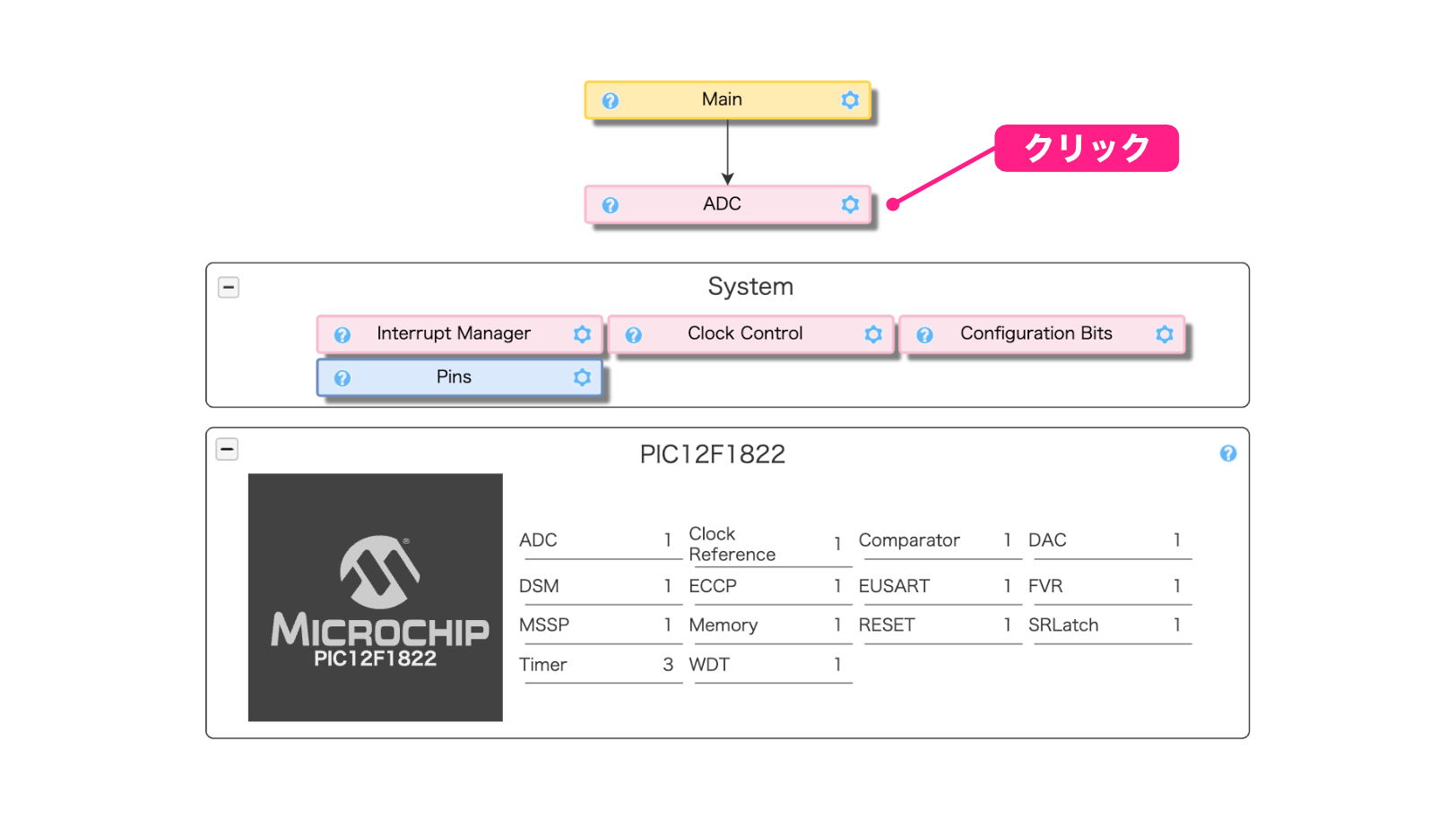Select the Configuration Bits block

1042,334
